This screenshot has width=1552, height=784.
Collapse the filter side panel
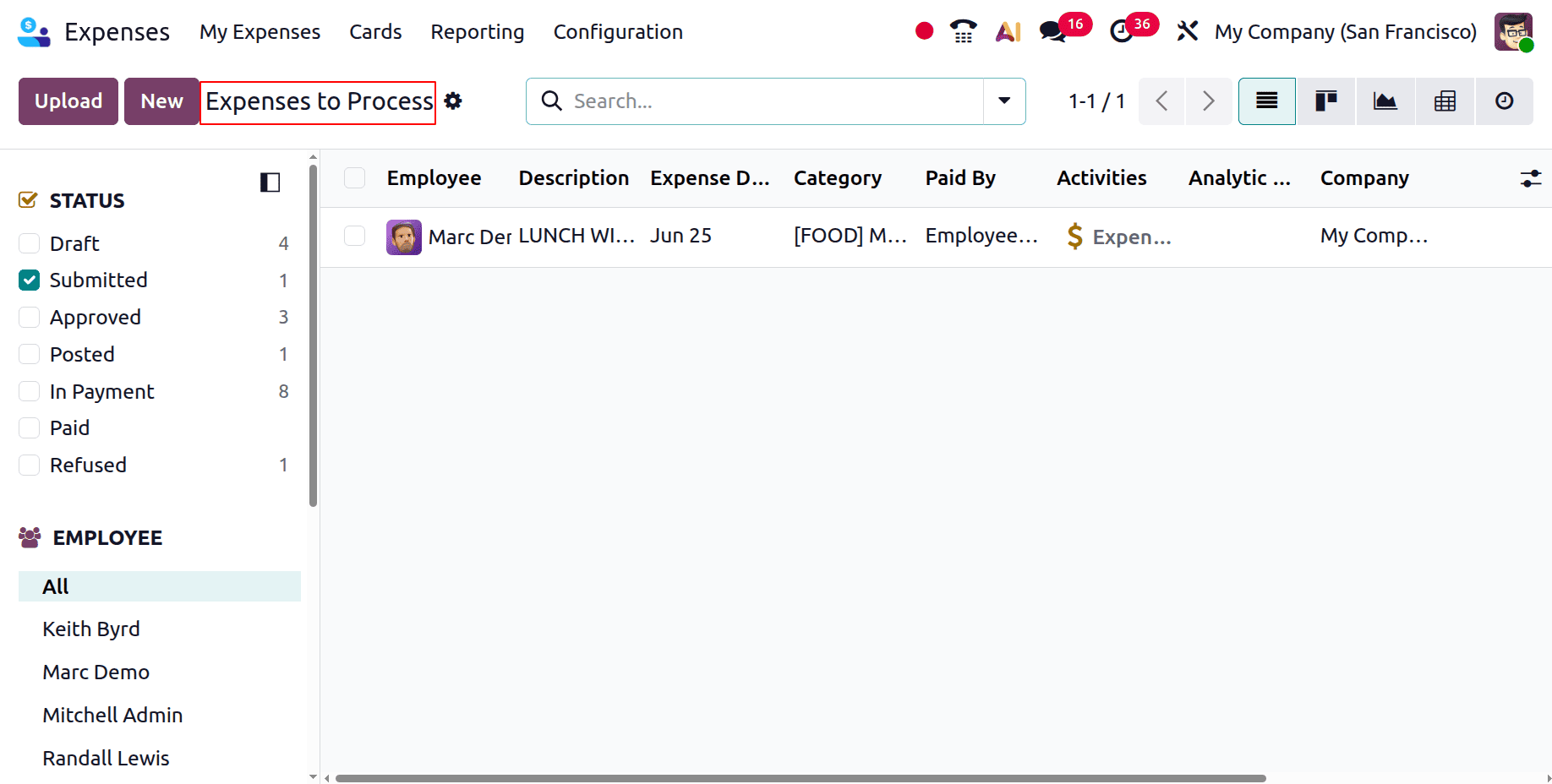coord(270,182)
